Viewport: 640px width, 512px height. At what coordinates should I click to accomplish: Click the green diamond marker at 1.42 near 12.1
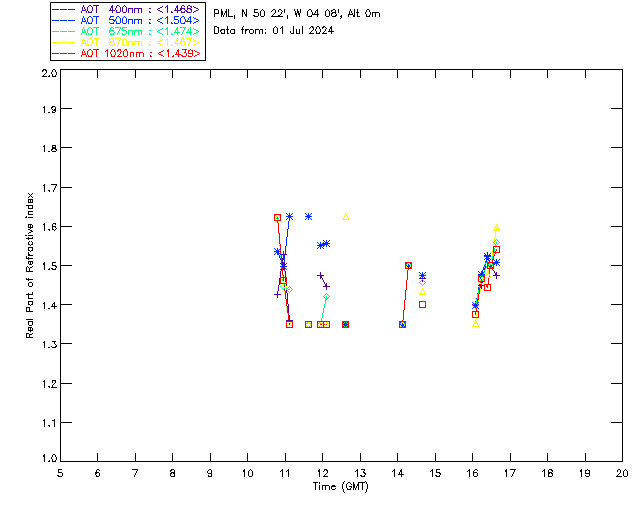326,296
